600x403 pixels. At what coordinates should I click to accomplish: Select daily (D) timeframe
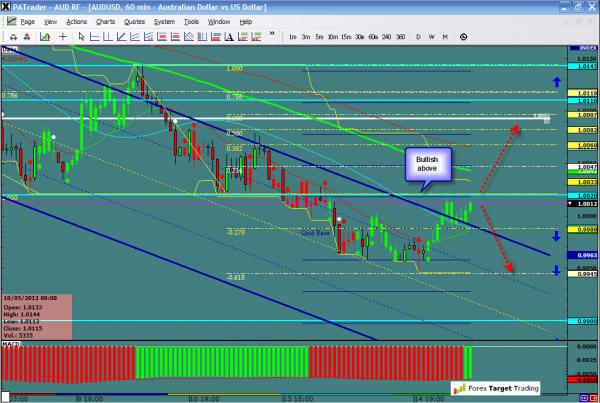(417, 37)
